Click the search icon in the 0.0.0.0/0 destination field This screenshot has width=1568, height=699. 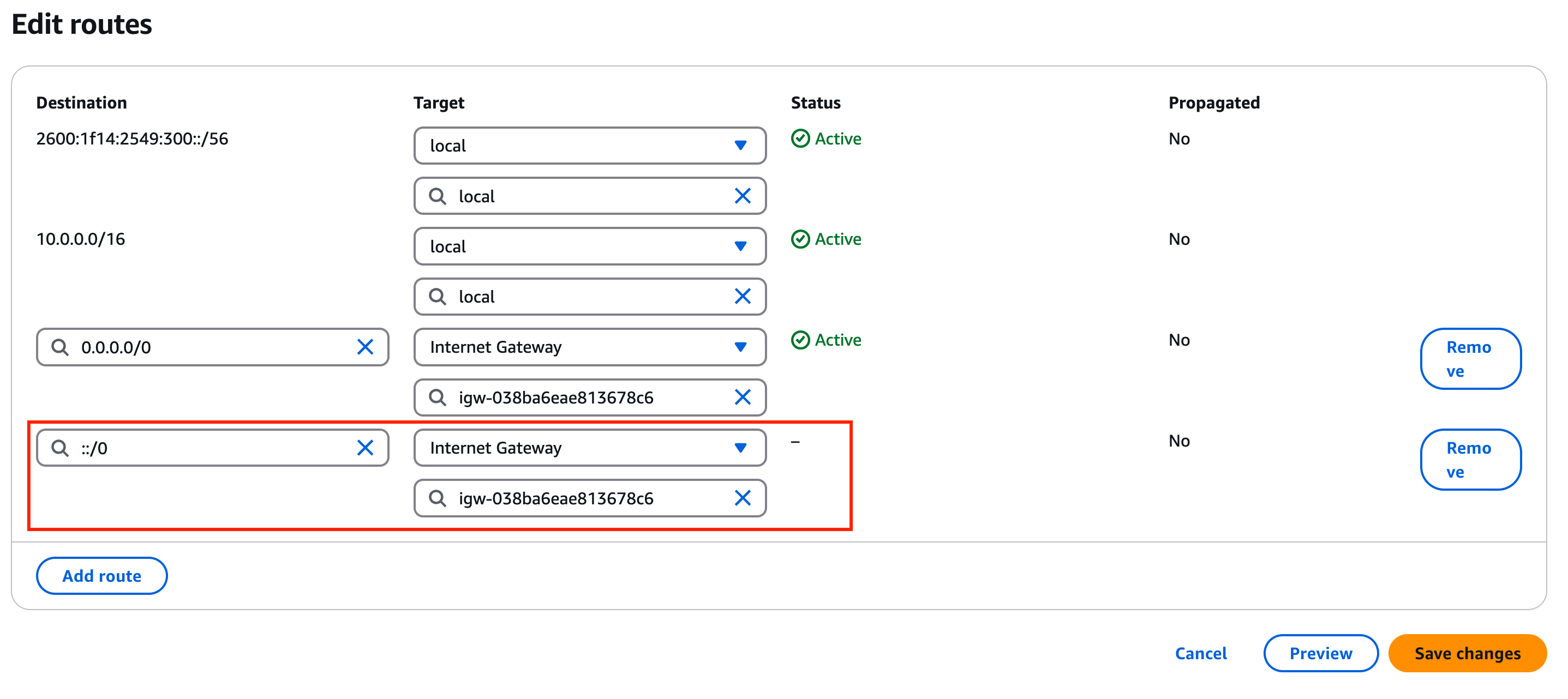59,347
